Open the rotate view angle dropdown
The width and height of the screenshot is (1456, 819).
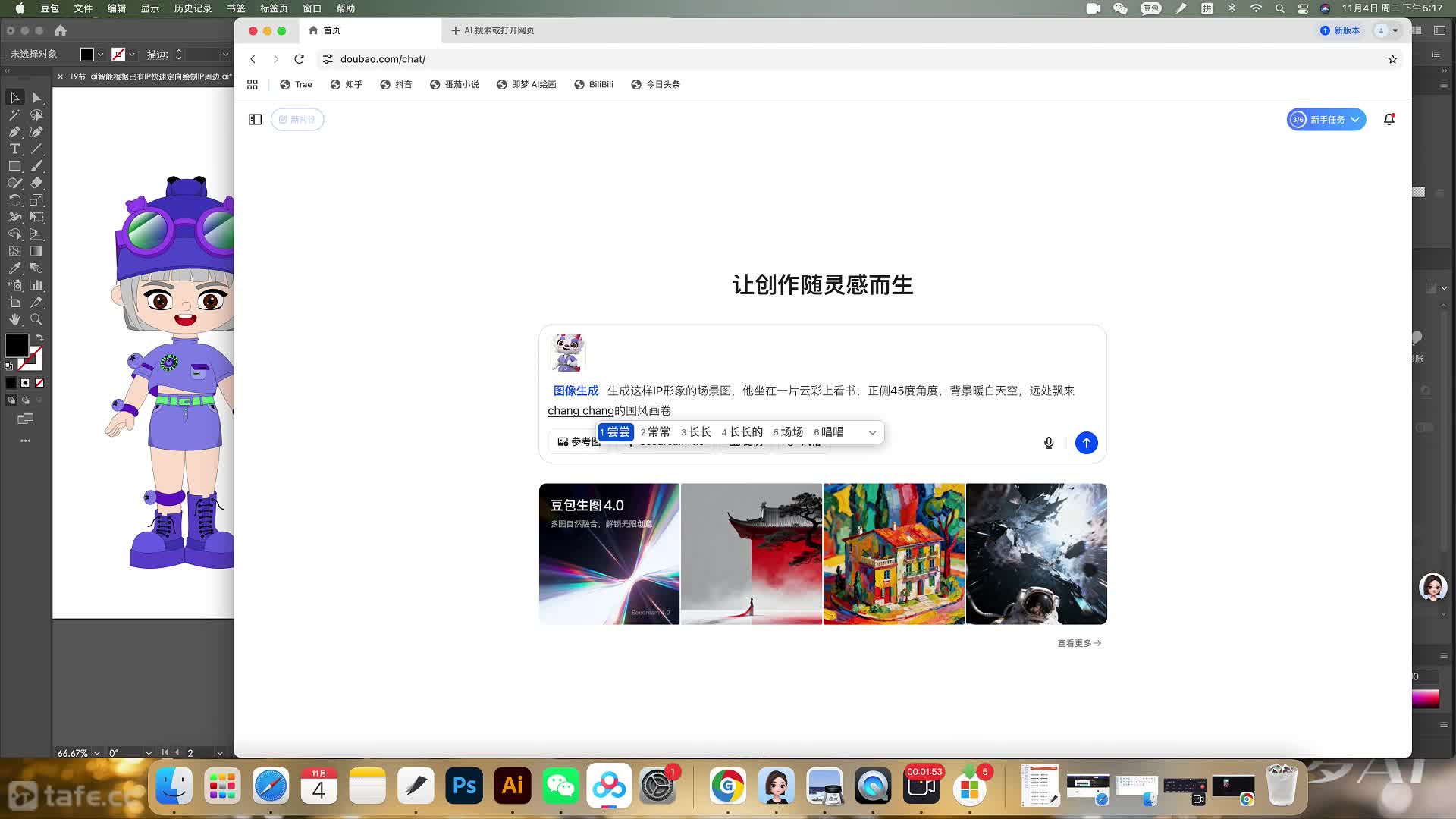pyautogui.click(x=149, y=753)
